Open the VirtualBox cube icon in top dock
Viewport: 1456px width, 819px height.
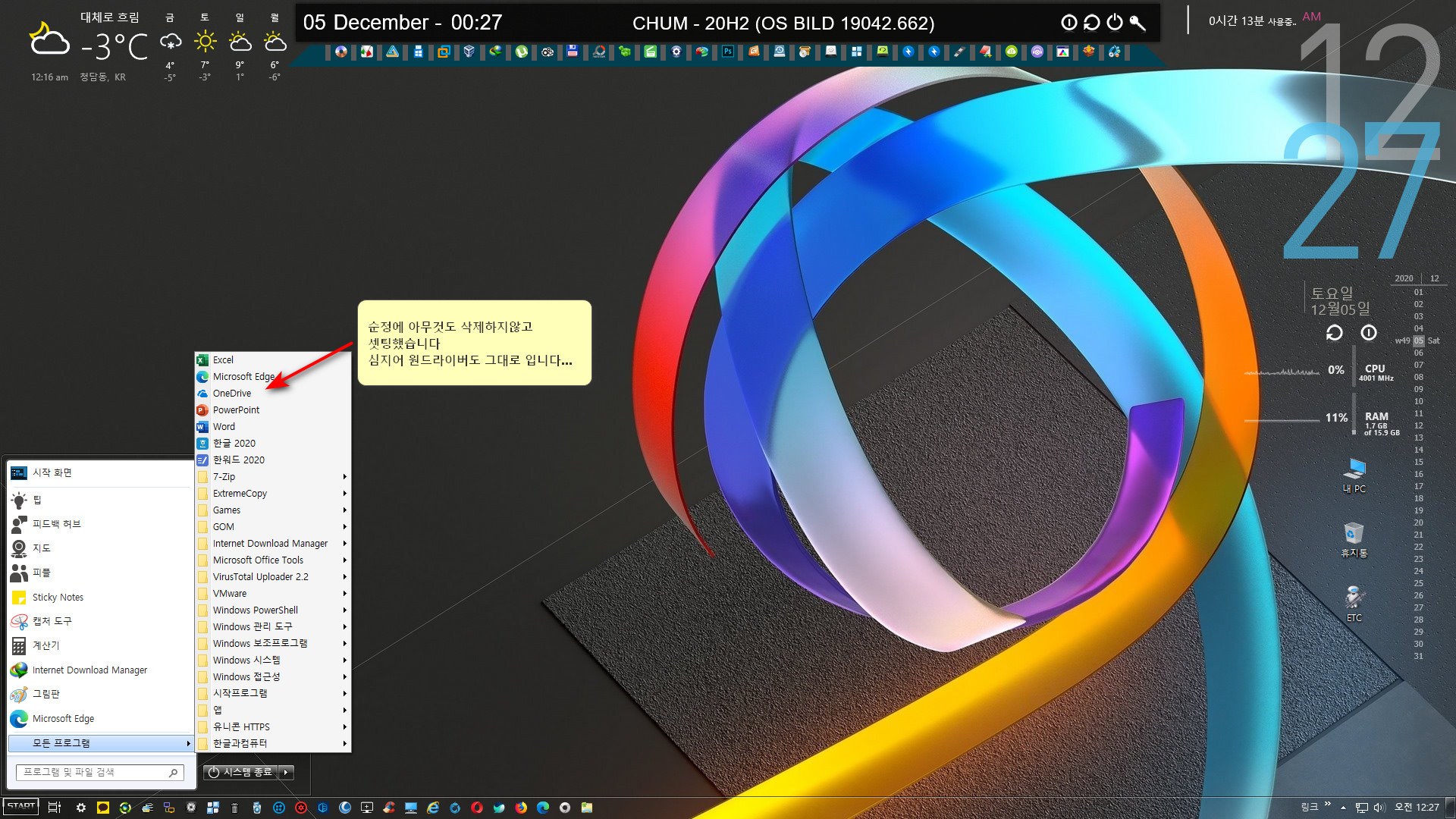tap(469, 52)
